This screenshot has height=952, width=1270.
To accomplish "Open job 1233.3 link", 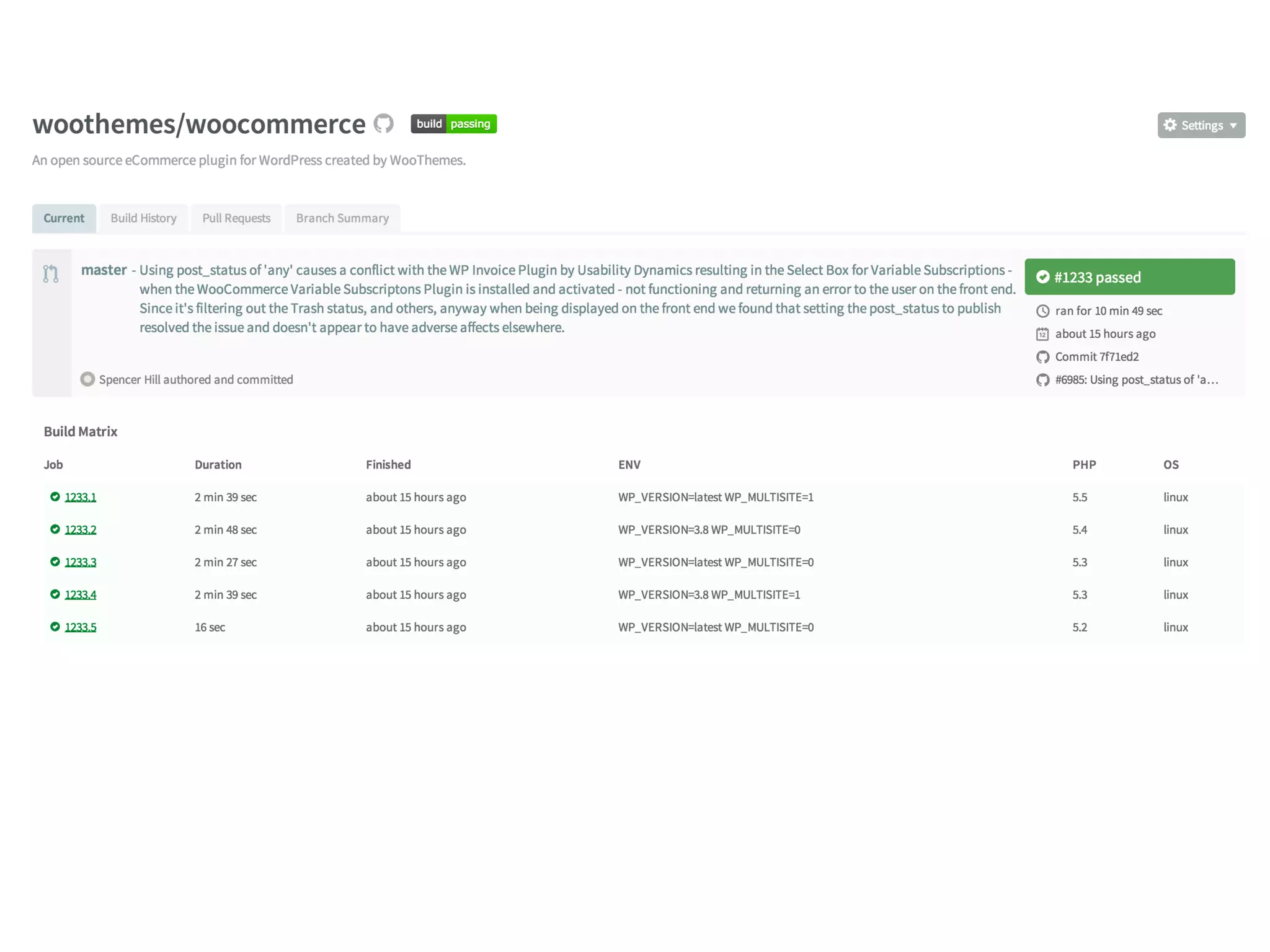I will click(81, 562).
